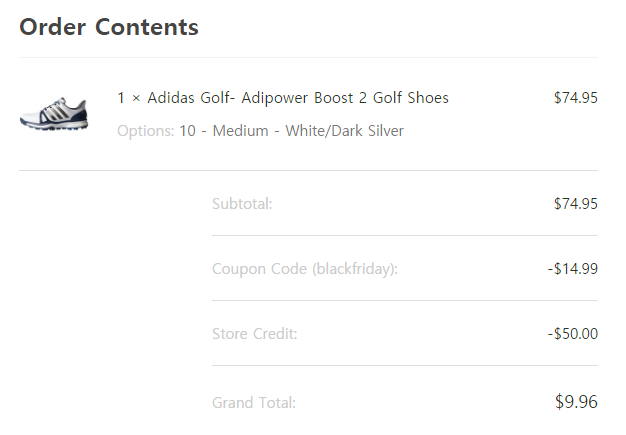Click the "Grand Total:" label
The image size is (626, 435).
tap(254, 403)
